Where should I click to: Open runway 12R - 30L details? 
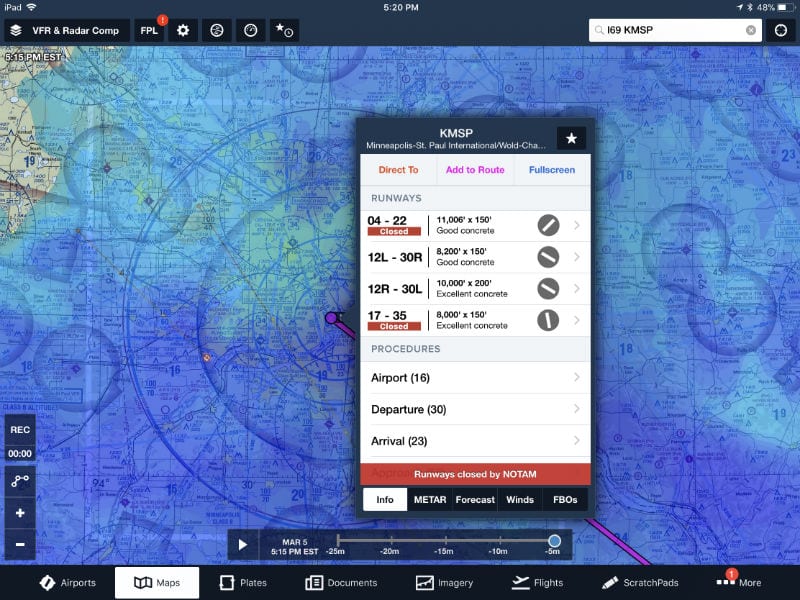point(476,289)
